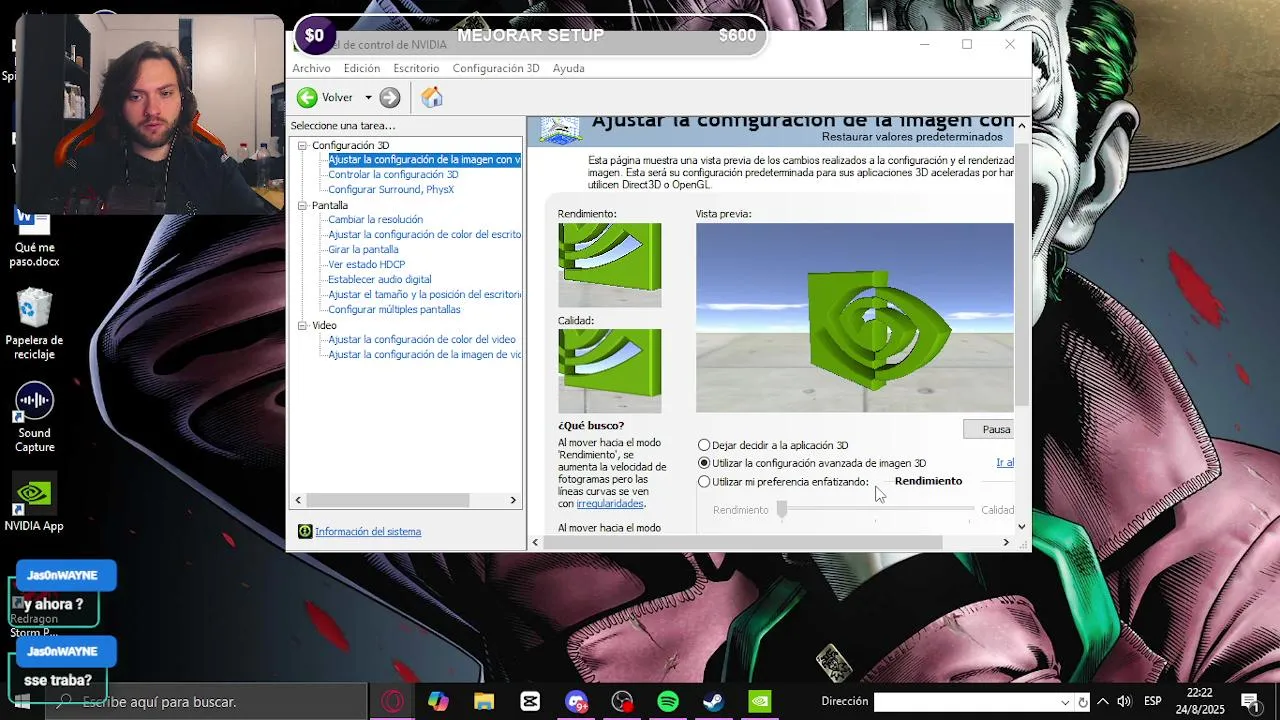
Task: Click the green Volver back arrow icon
Action: coord(307,97)
